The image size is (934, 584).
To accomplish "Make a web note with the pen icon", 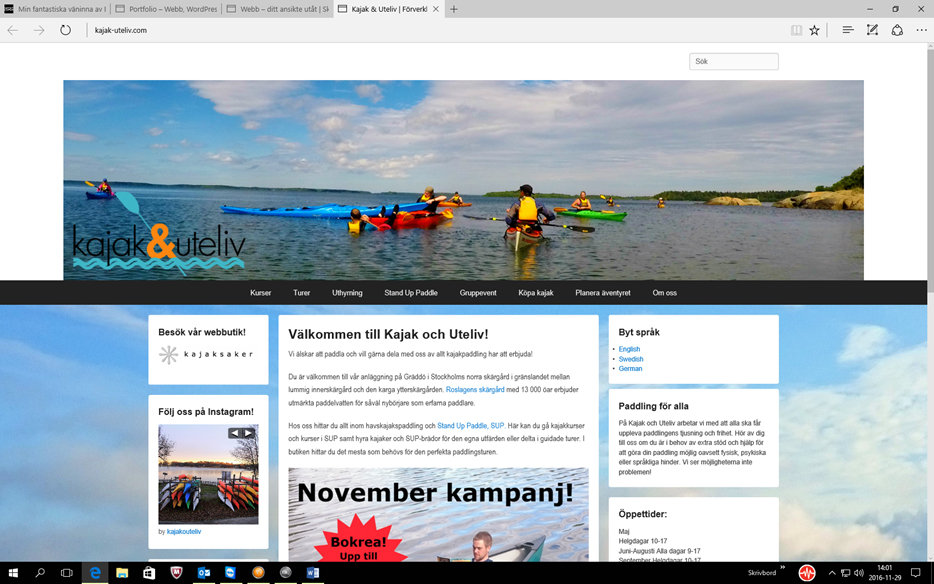I will (x=872, y=30).
